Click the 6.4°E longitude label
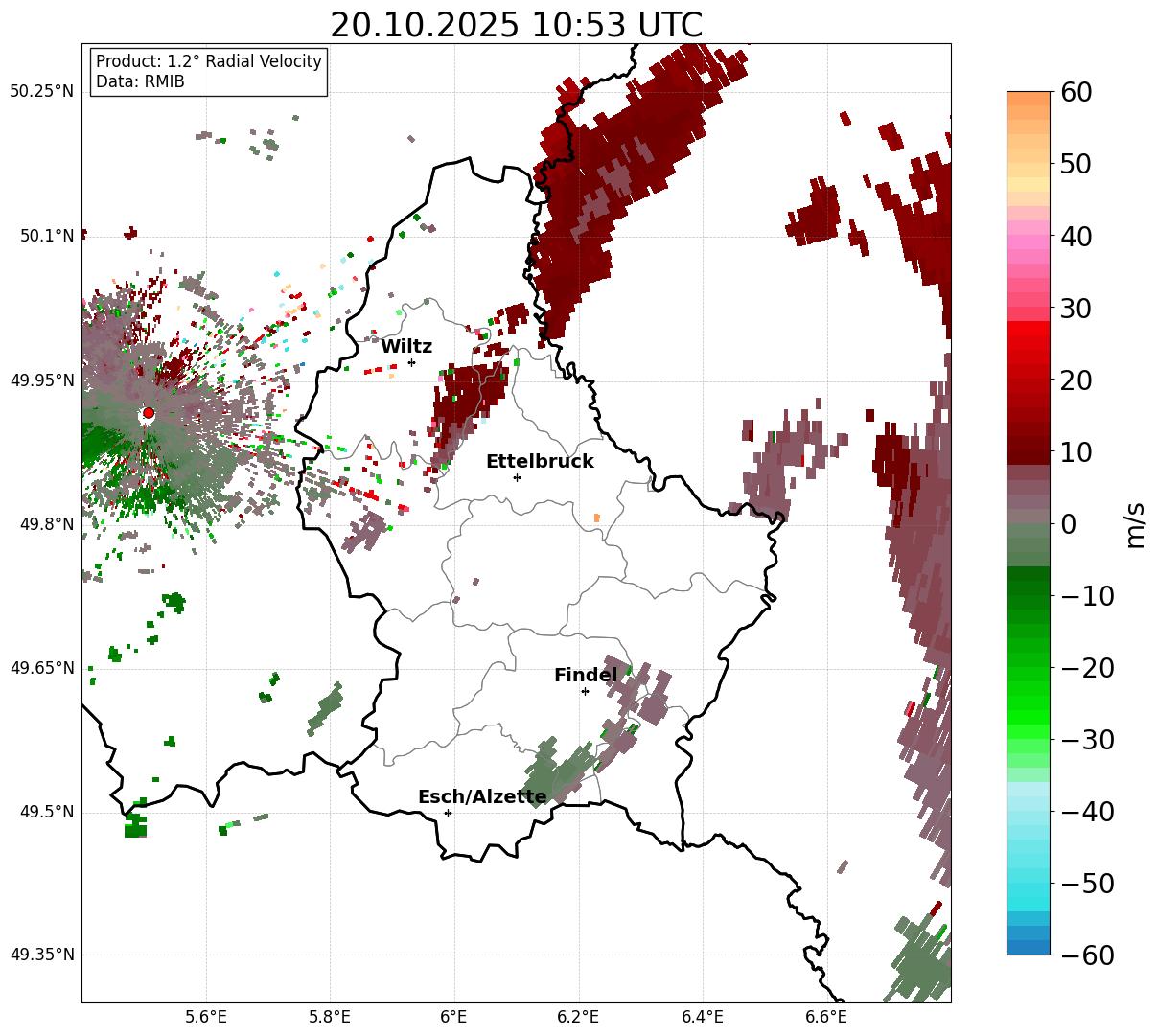 pyautogui.click(x=703, y=1017)
